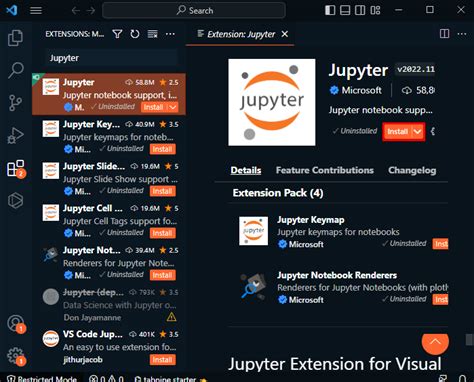Open Jupyter Notebook Renderers in the Extension Pack
Viewport: 474px width, 382px height.
click(x=337, y=275)
